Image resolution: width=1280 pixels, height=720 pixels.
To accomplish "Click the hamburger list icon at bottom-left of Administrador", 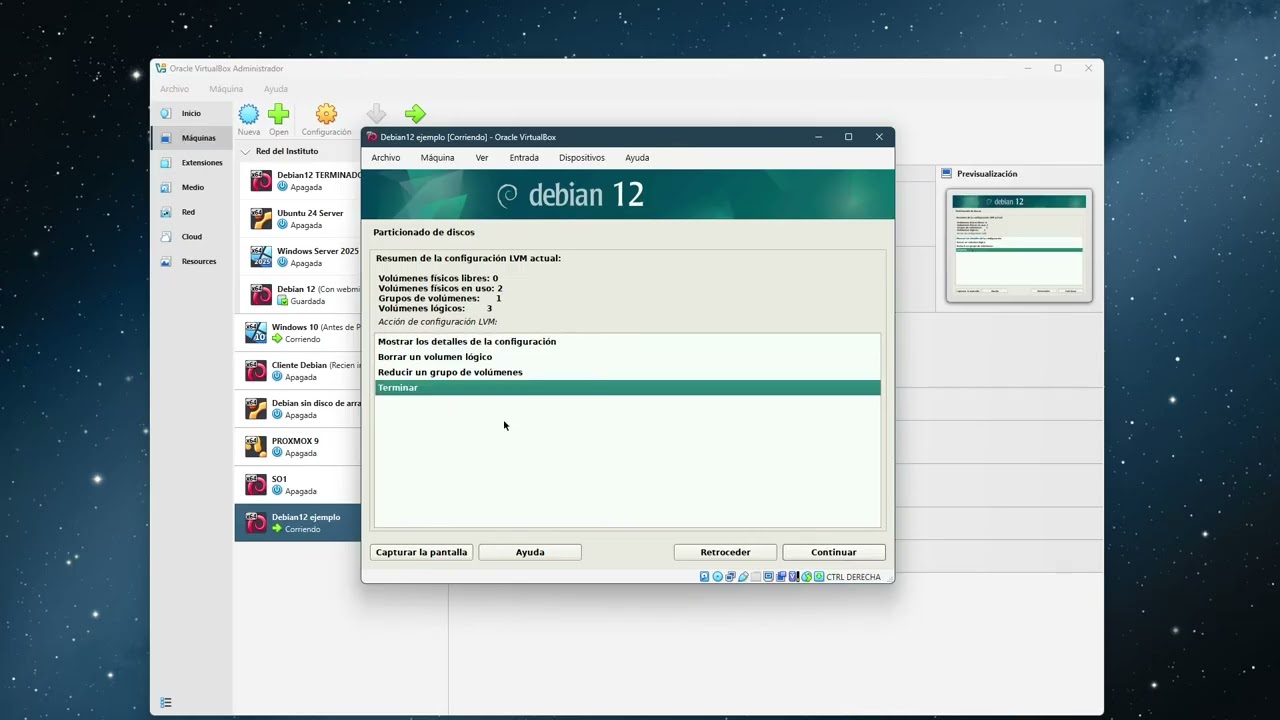I will [166, 703].
